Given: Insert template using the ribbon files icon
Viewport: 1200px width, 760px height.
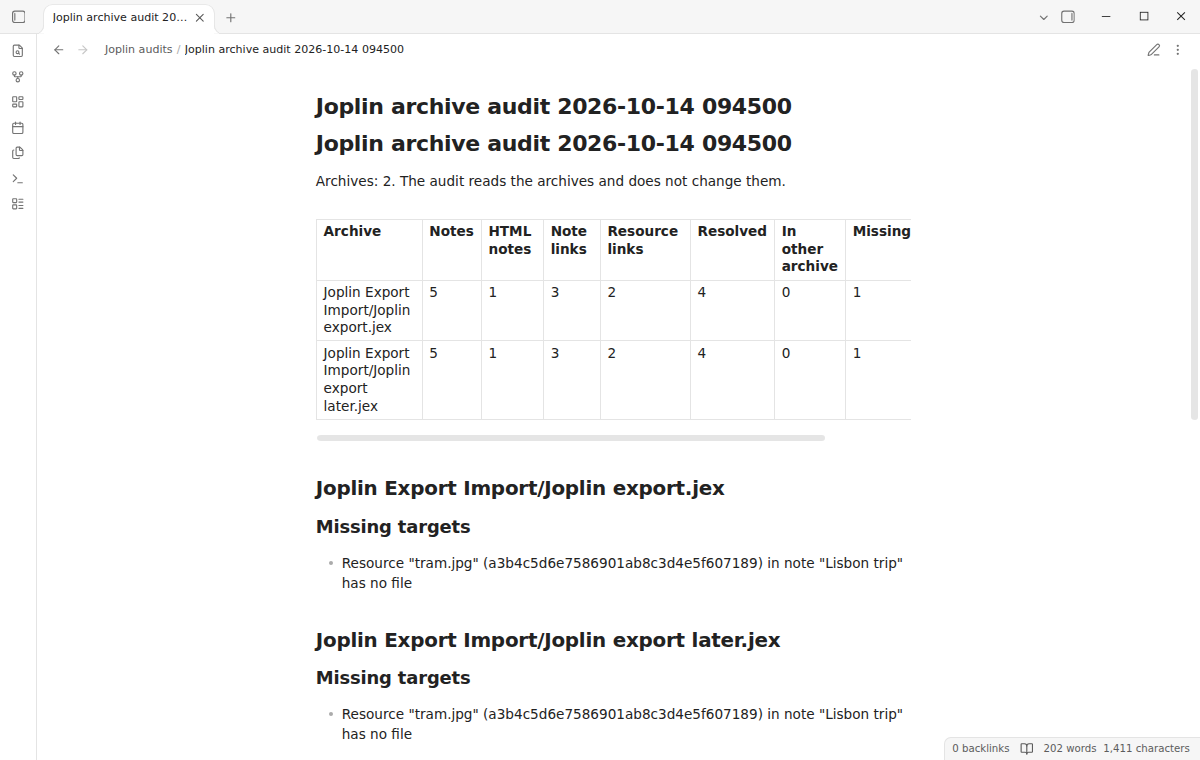Looking at the screenshot, I should pos(18,153).
